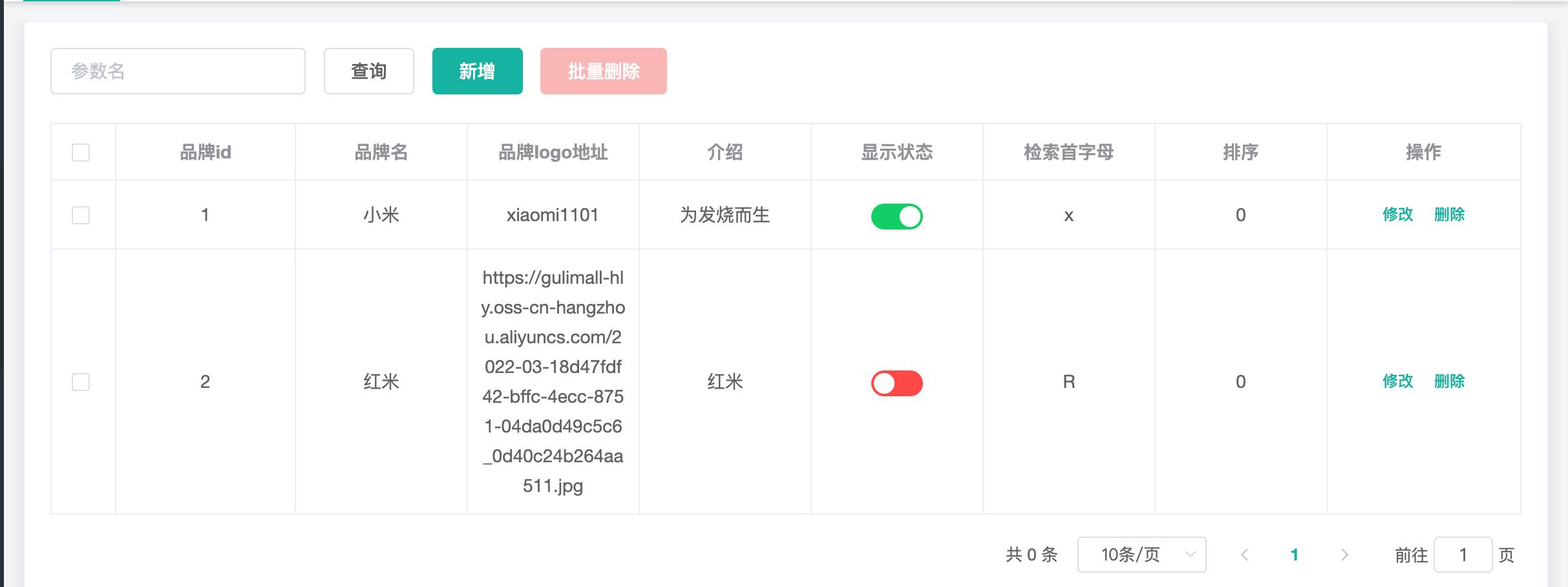Click the gulimall-hly.oss logo URL text
Viewport: 1568px width, 587px height.
[x=553, y=381]
